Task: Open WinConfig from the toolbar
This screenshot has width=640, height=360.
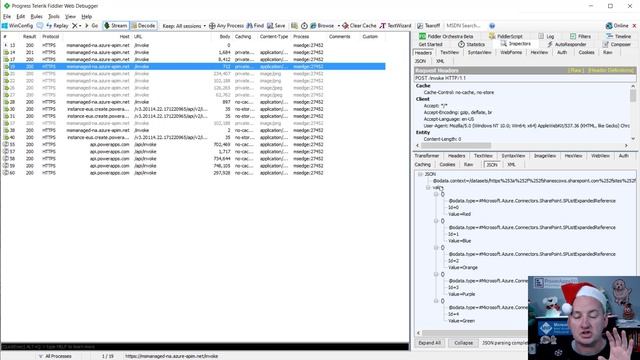Action: tap(17, 25)
